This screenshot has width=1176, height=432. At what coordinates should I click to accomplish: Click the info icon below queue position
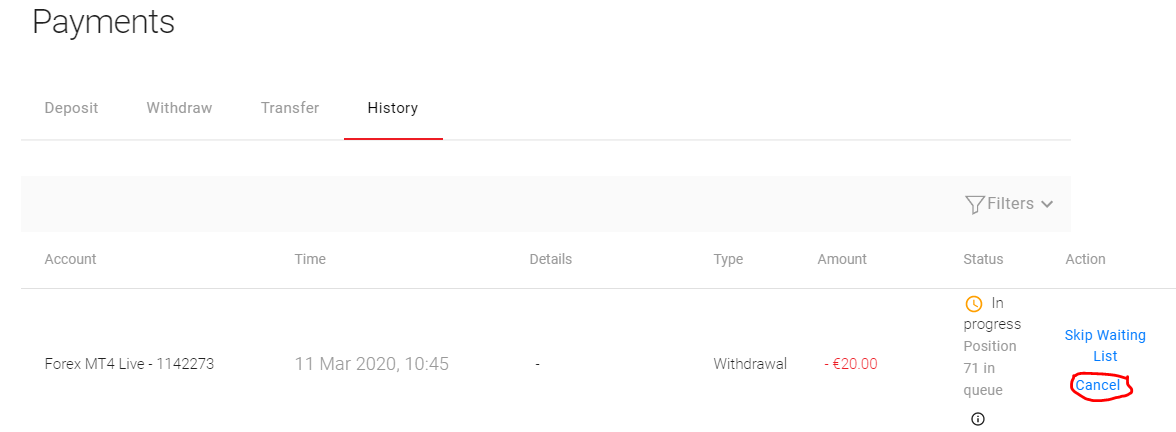click(x=978, y=419)
